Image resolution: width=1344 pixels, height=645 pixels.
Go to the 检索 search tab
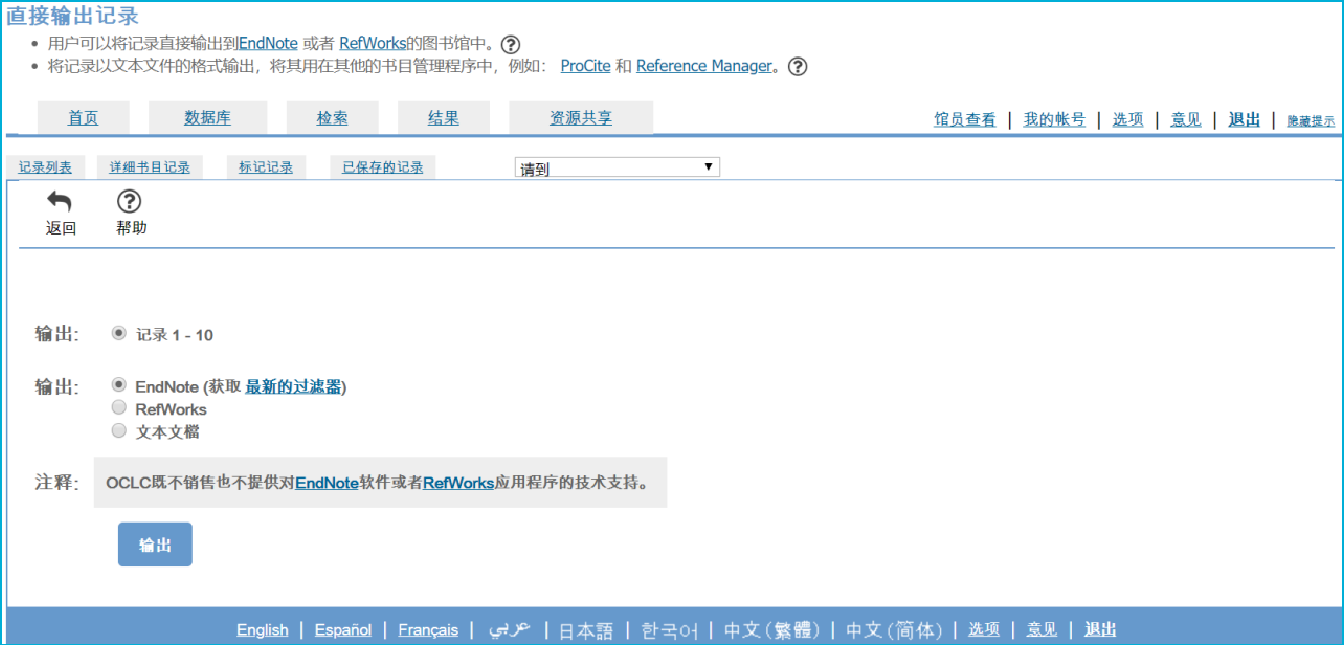tap(332, 118)
